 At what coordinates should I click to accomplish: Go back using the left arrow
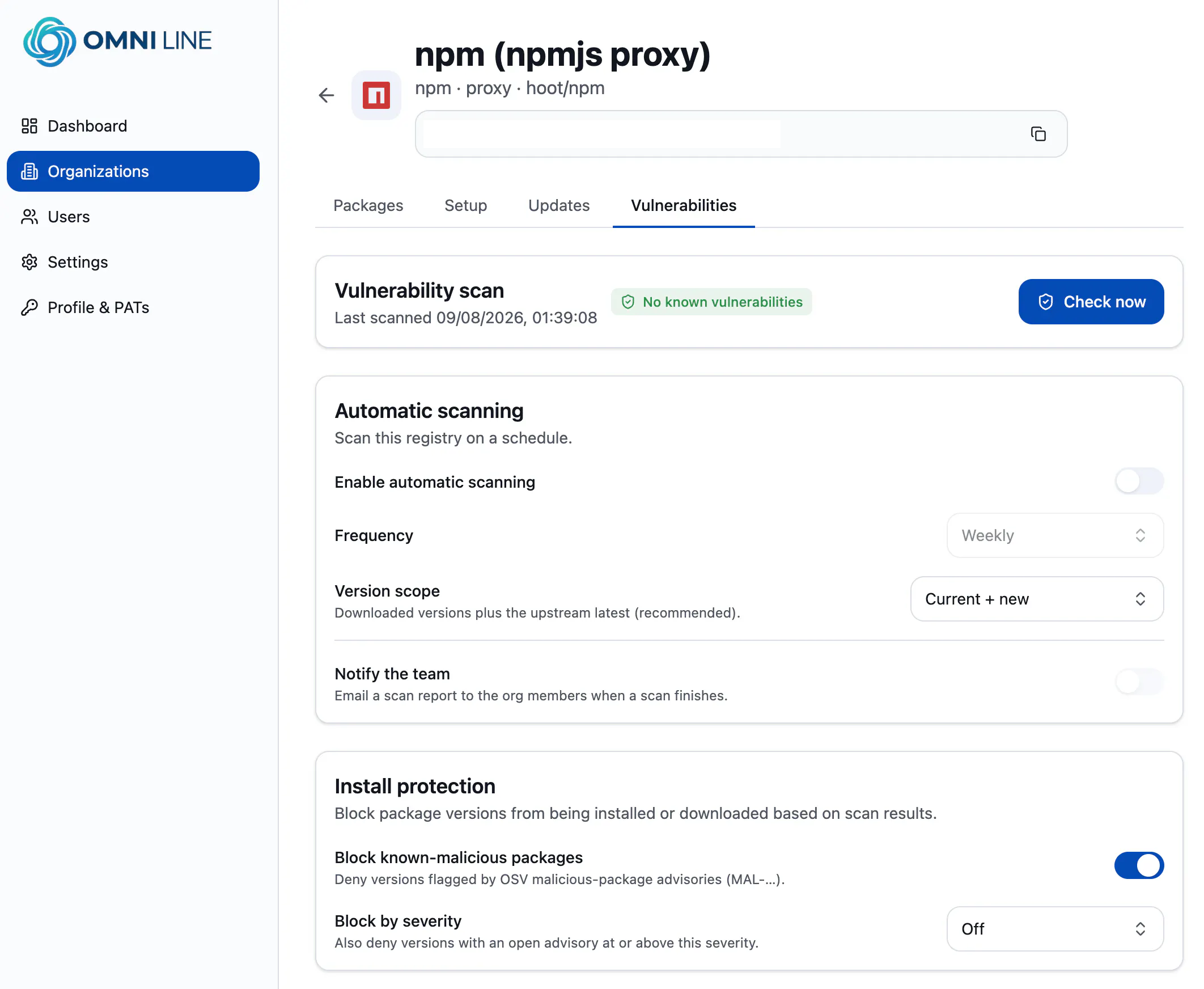point(327,95)
